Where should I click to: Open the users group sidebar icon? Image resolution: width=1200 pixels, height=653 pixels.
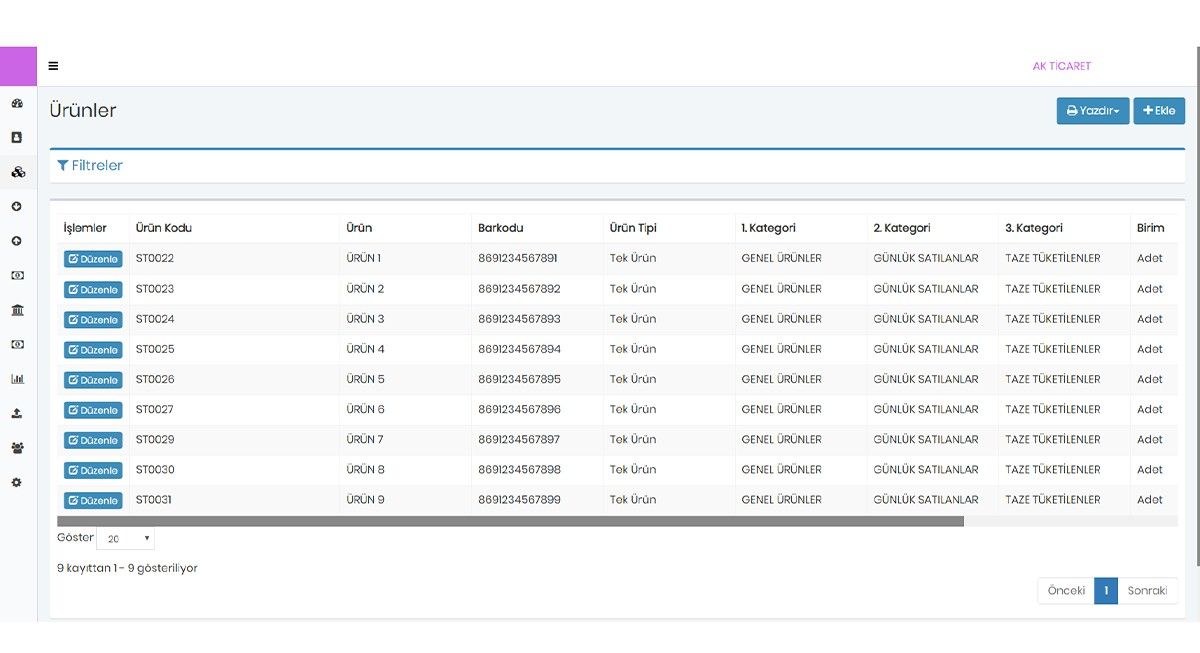coord(17,448)
